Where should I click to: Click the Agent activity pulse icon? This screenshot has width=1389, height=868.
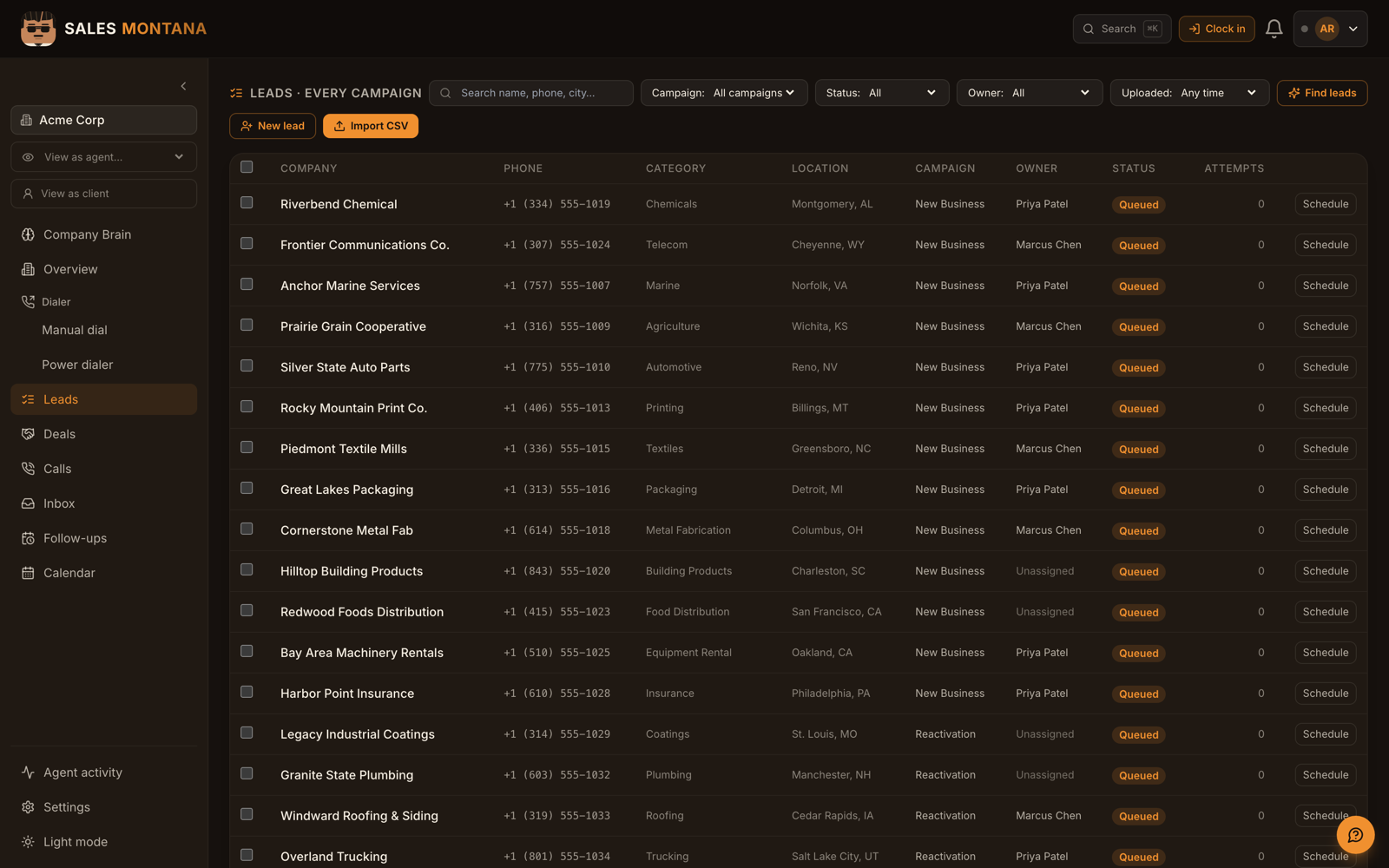[x=28, y=773]
